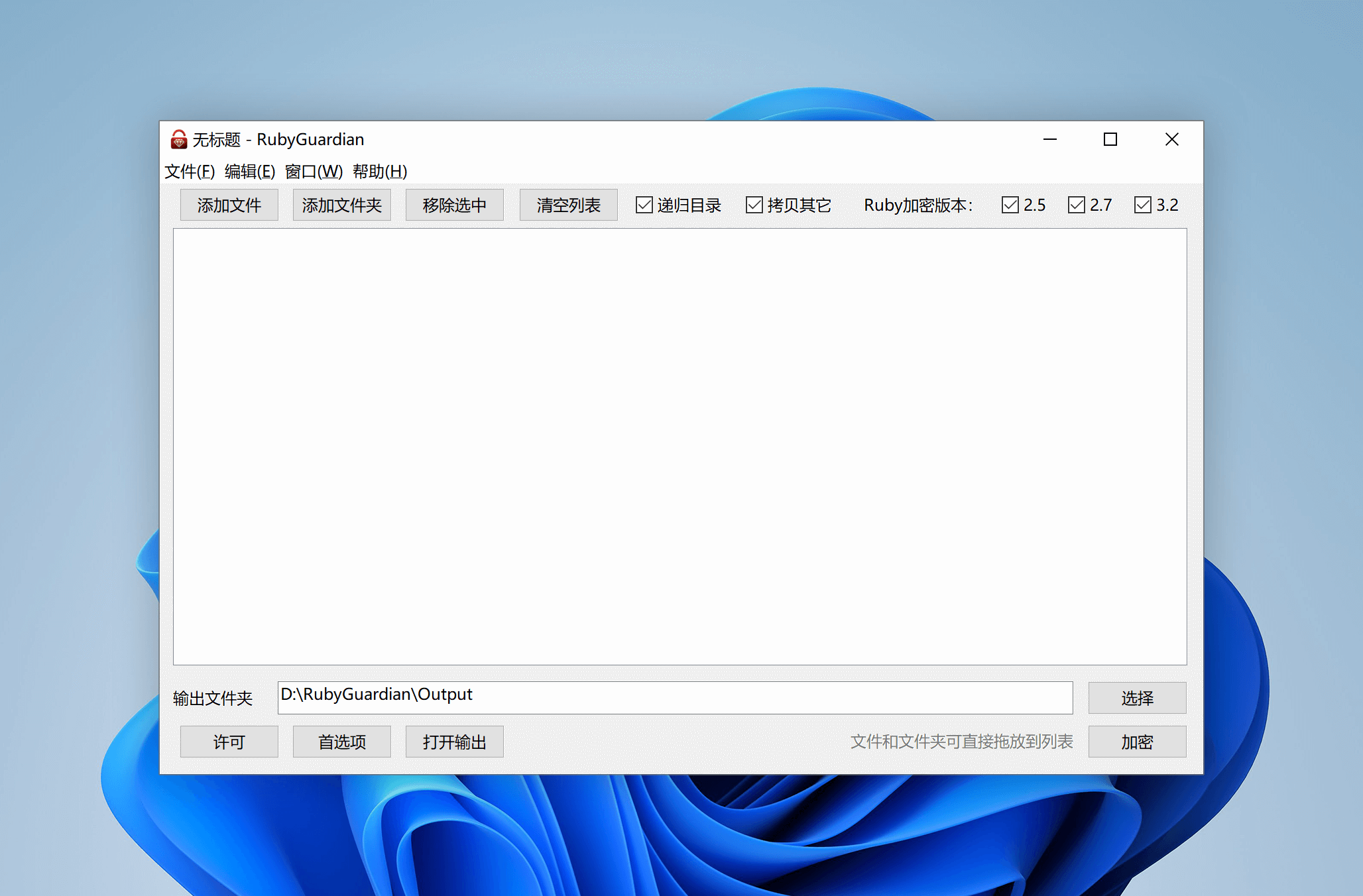Open 首选项 preferences
1363x896 pixels.
point(342,742)
